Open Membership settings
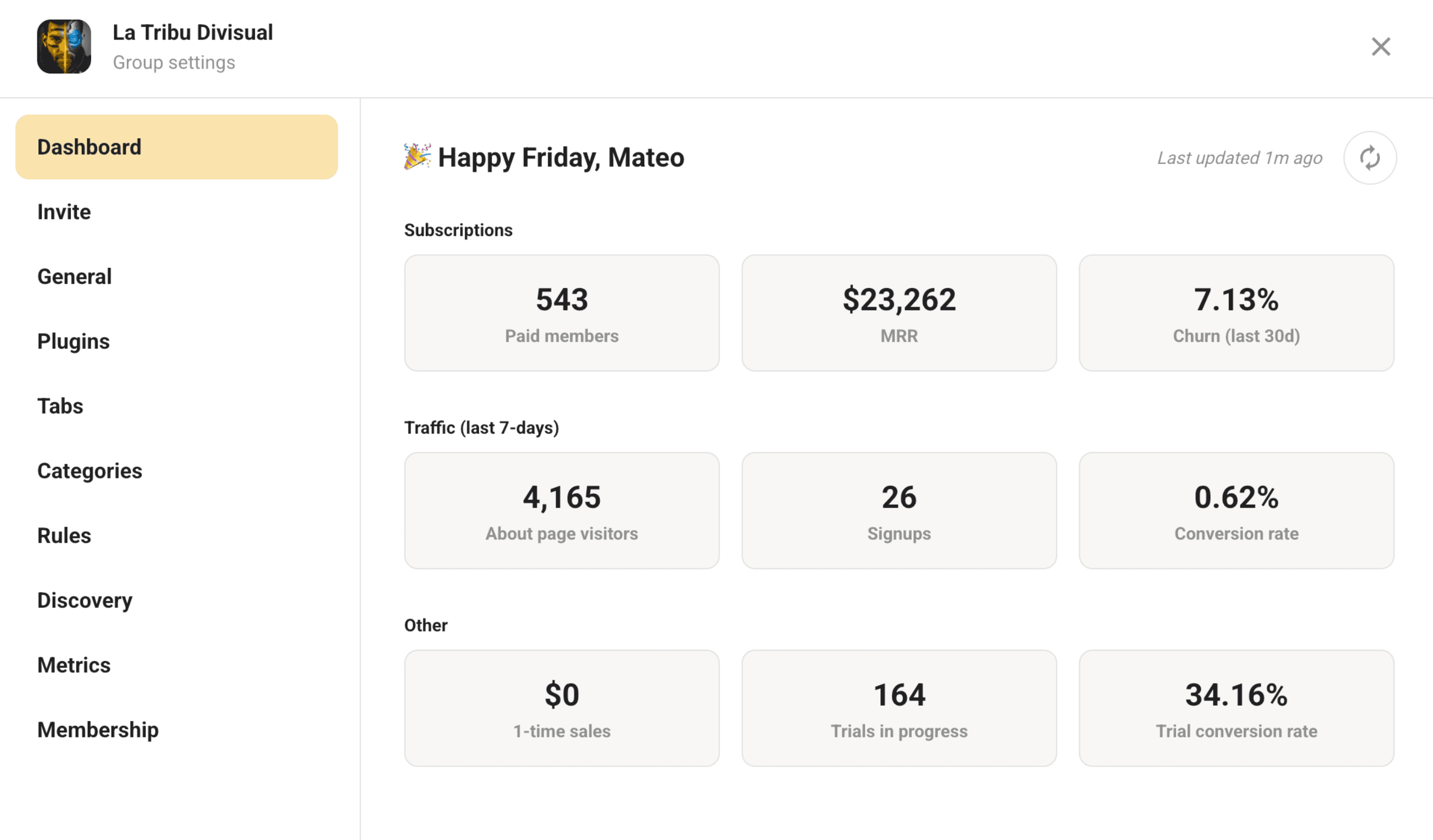This screenshot has width=1433, height=840. coord(98,730)
